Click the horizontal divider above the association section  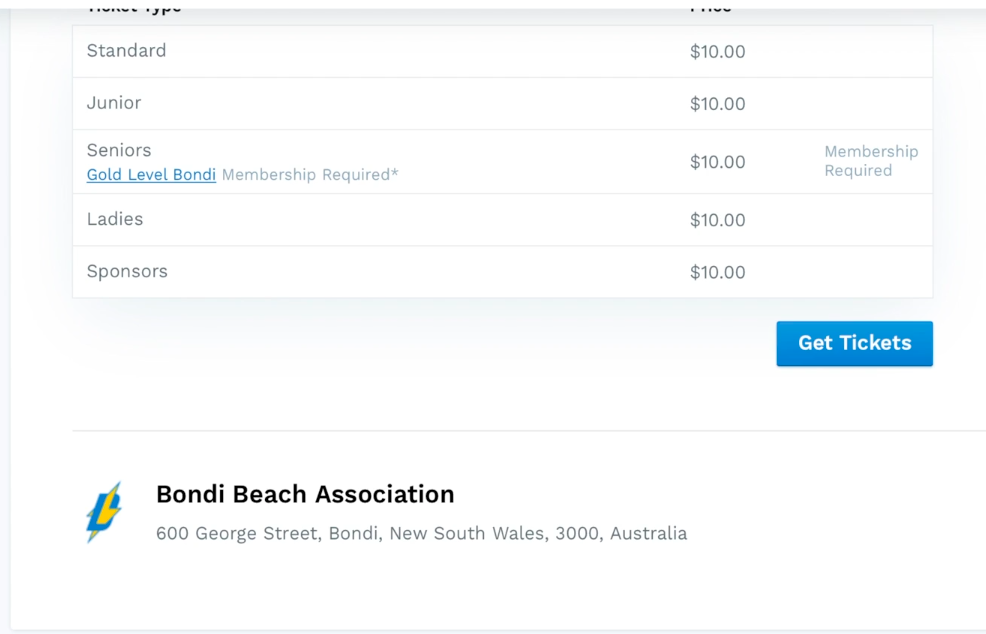(529, 431)
